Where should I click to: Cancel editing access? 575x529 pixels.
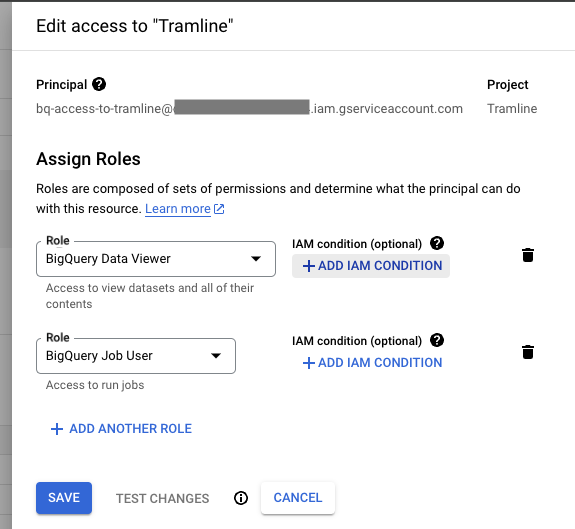pyautogui.click(x=298, y=498)
